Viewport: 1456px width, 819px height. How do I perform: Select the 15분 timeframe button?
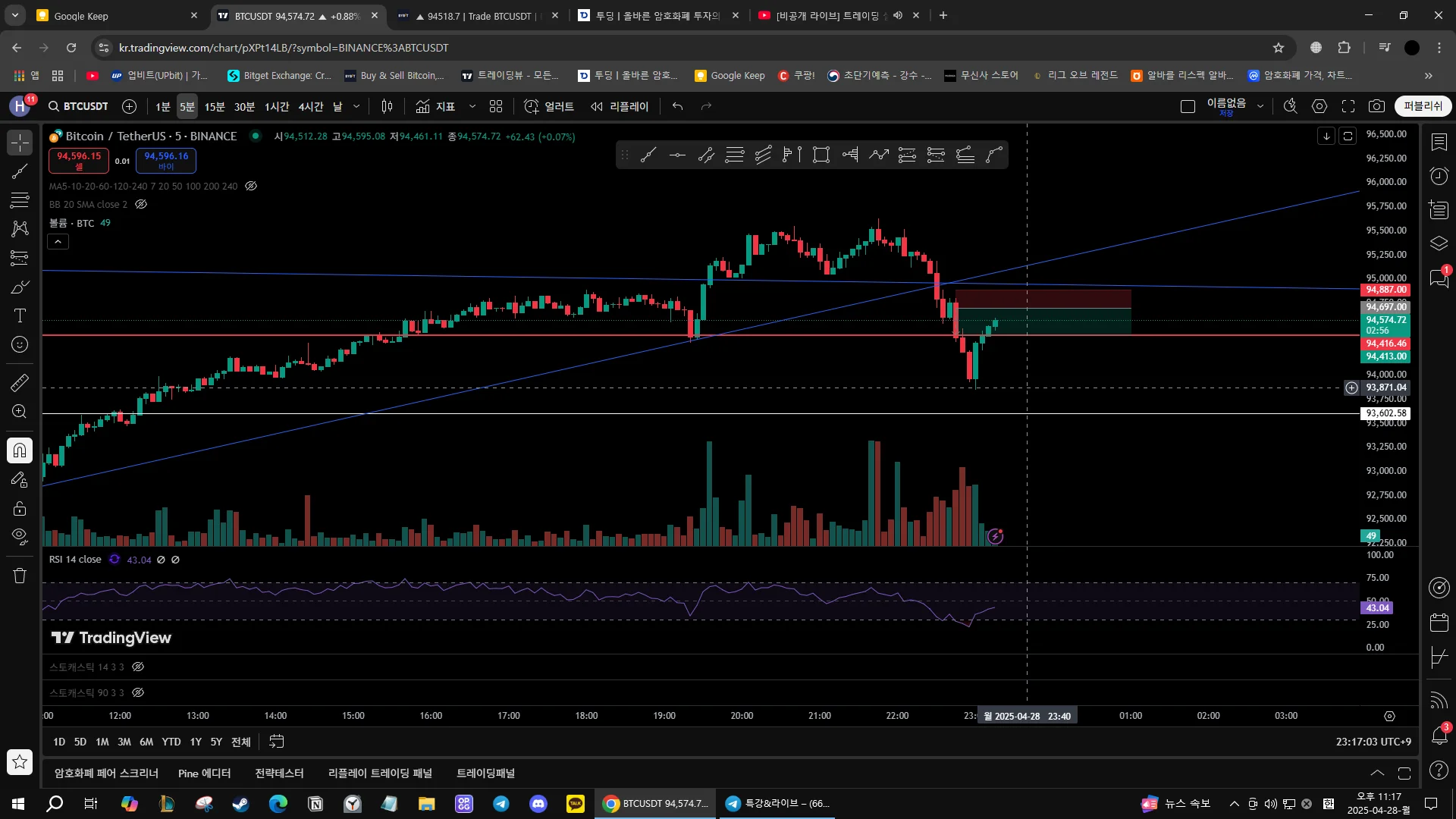tap(215, 106)
